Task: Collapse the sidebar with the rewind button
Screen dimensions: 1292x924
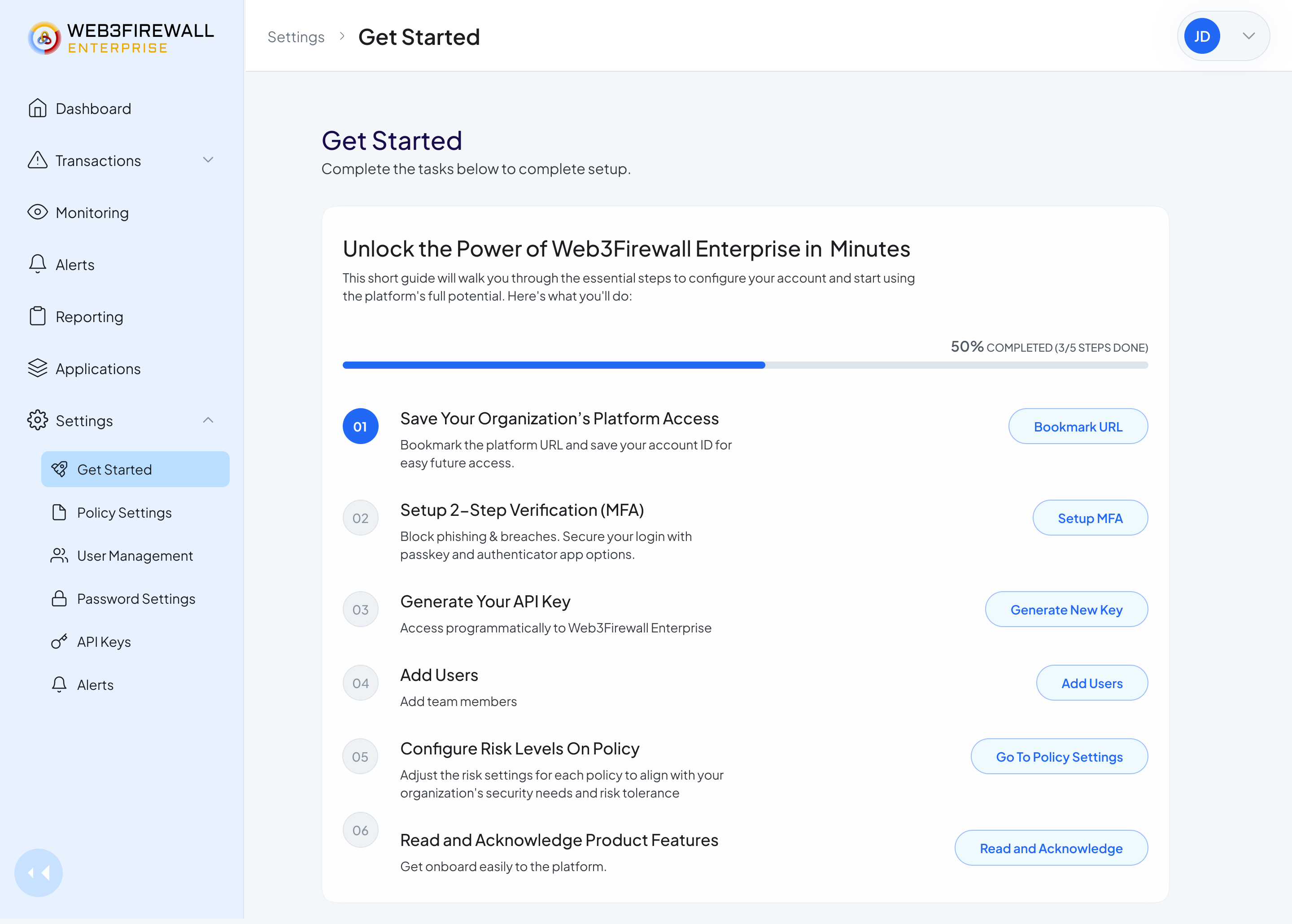Action: click(39, 873)
